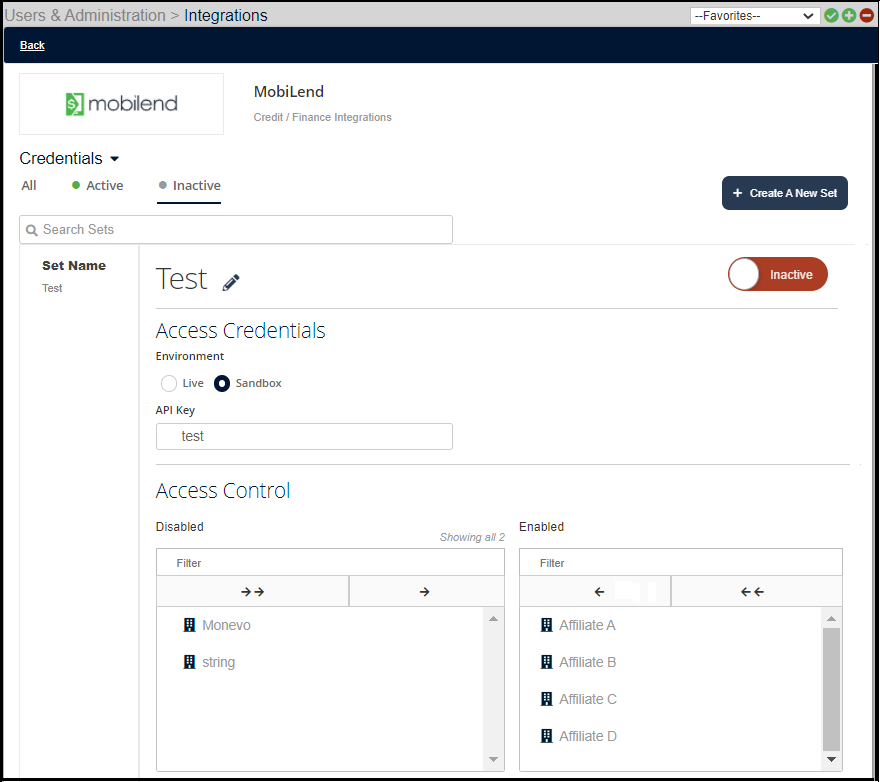This screenshot has width=880, height=782.
Task: Click the Back link
Action: (32, 45)
